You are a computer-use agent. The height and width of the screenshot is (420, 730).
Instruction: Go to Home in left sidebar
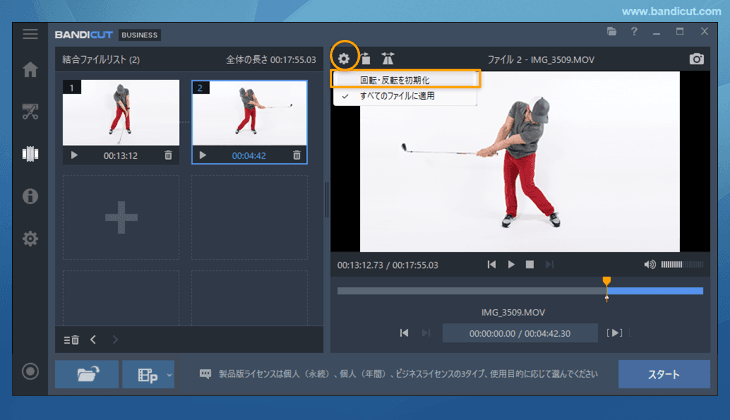point(30,70)
